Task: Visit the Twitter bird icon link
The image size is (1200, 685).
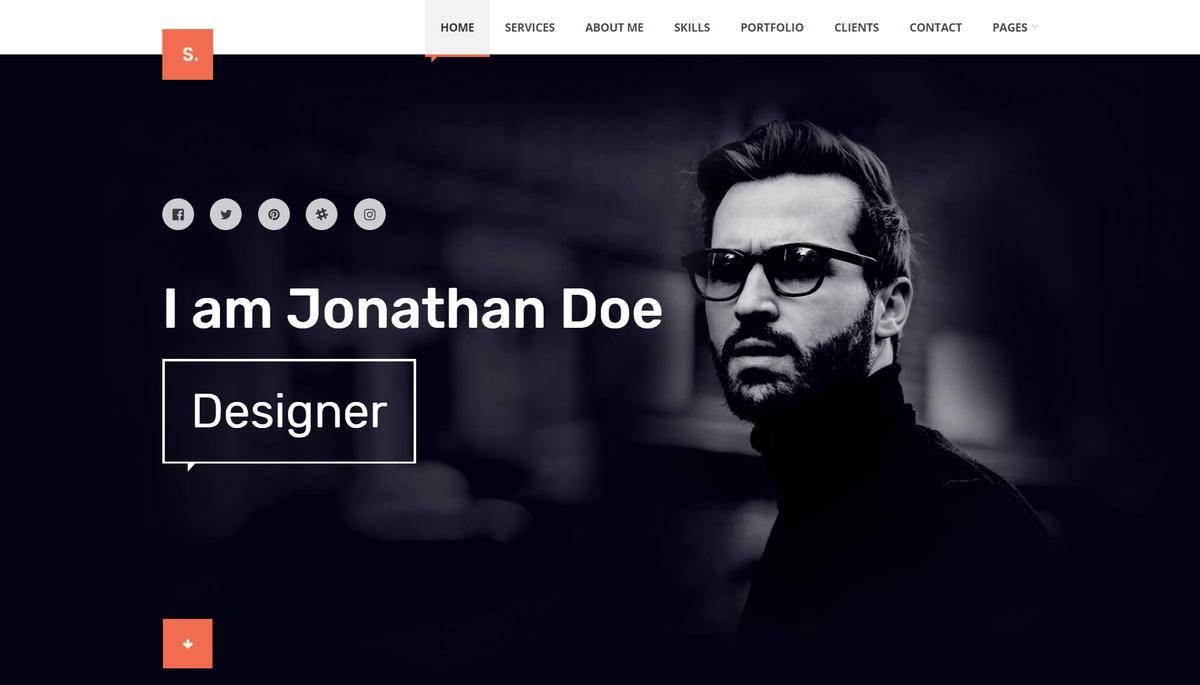Action: tap(226, 214)
